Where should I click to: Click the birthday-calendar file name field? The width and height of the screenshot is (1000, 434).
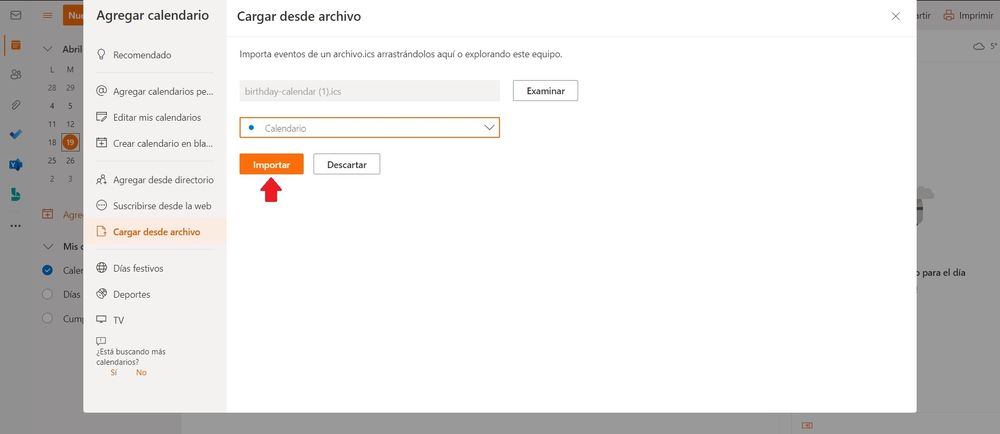coord(369,91)
